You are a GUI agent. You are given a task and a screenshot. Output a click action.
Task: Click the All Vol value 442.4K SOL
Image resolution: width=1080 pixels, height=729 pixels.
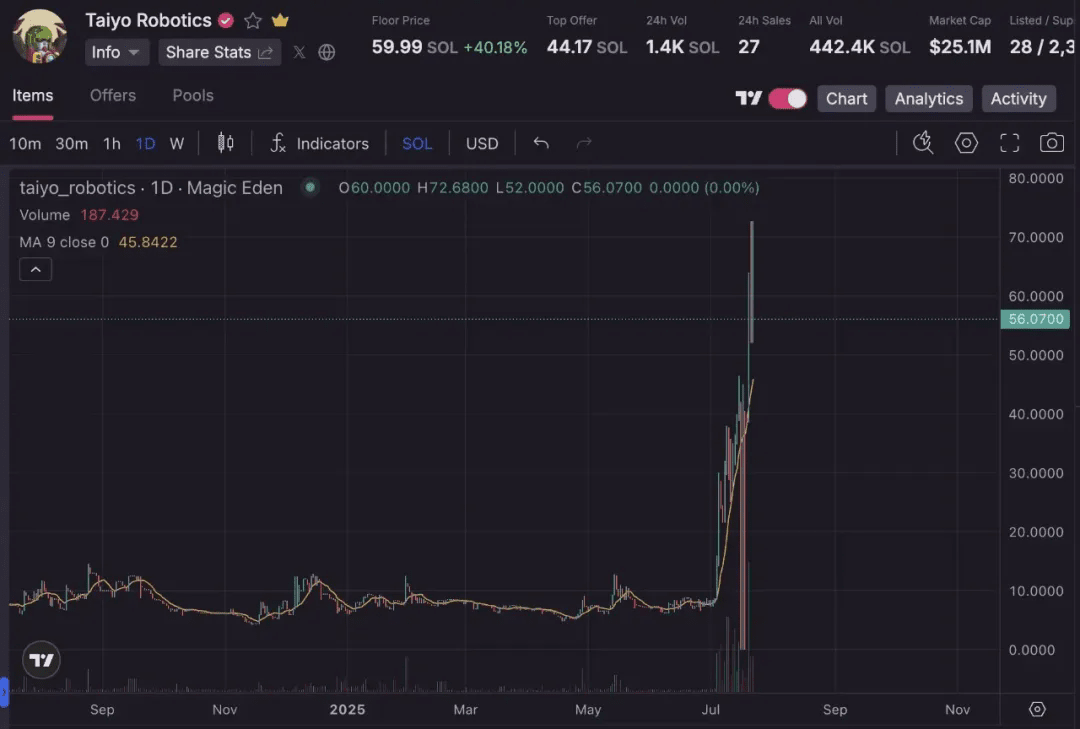coord(860,47)
